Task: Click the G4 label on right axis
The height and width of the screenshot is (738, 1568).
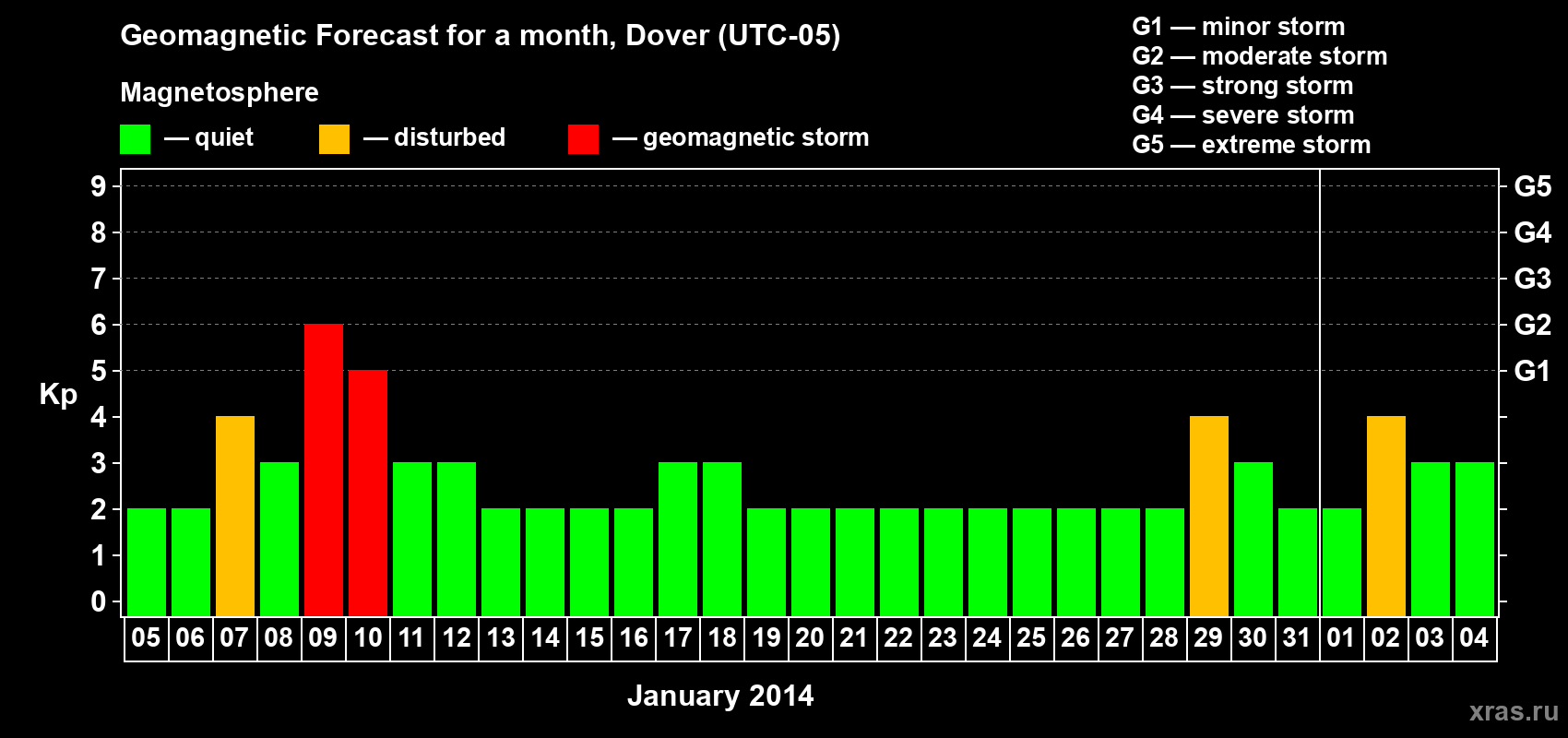Action: pyautogui.click(x=1533, y=232)
